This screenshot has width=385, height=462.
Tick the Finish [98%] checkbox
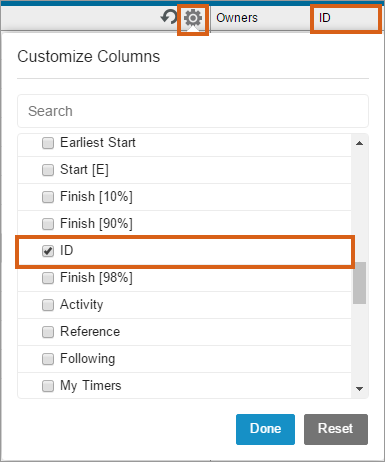coord(48,278)
